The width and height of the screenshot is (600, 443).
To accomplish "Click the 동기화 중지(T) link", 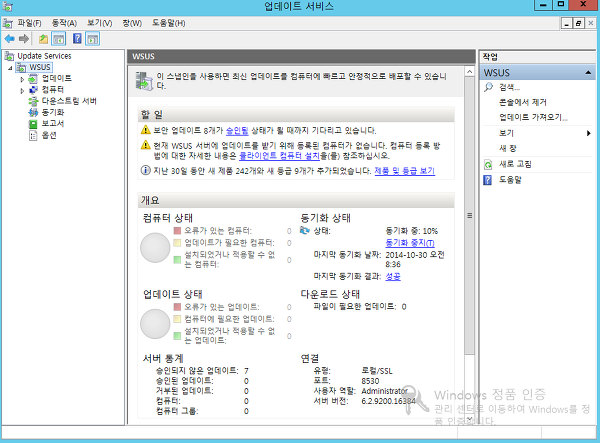I will click(x=410, y=243).
